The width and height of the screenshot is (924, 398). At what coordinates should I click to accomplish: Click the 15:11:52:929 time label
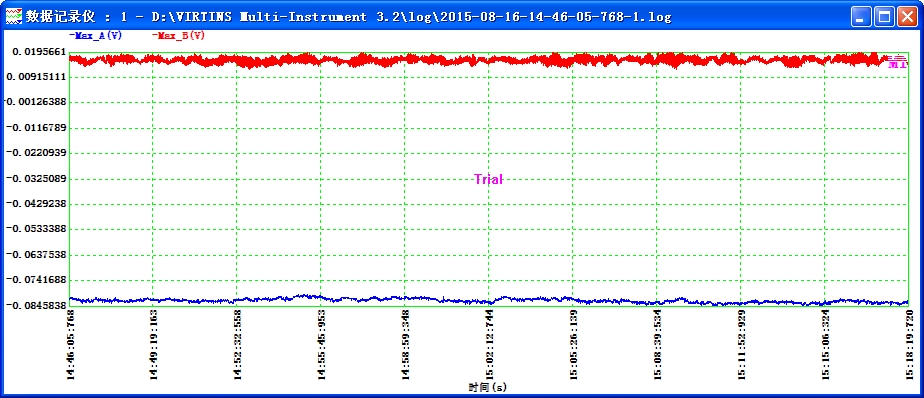742,344
